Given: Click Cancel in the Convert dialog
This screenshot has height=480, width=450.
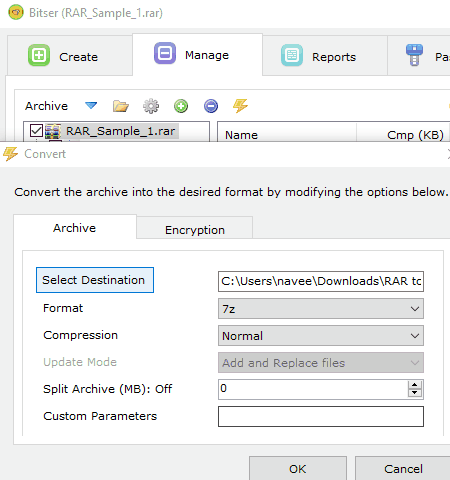Looking at the screenshot, I should pyautogui.click(x=403, y=468).
